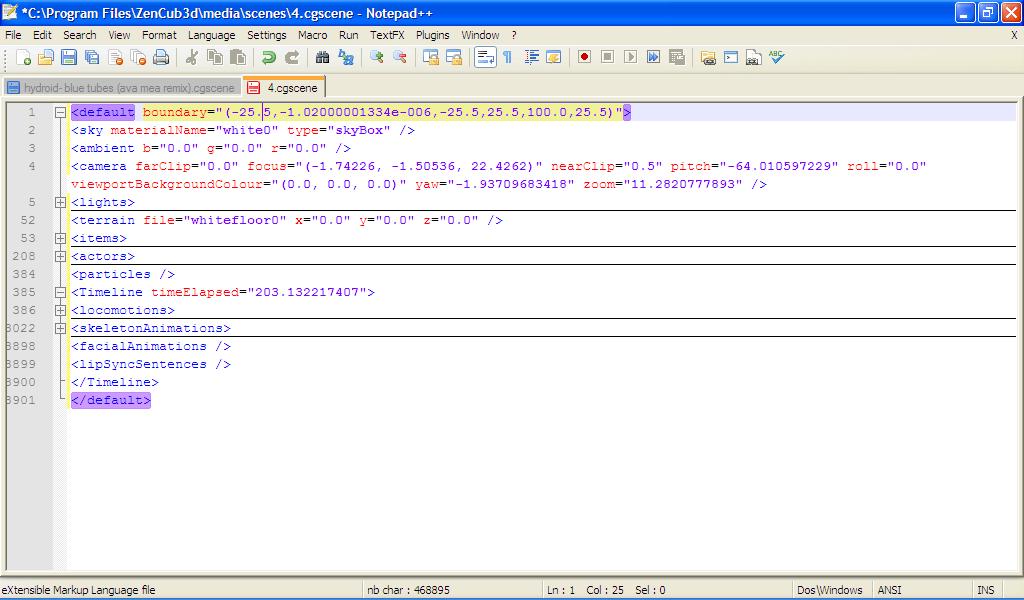The image size is (1024, 600).
Task: Expand the collapsed <lights> node
Action: click(x=60, y=203)
